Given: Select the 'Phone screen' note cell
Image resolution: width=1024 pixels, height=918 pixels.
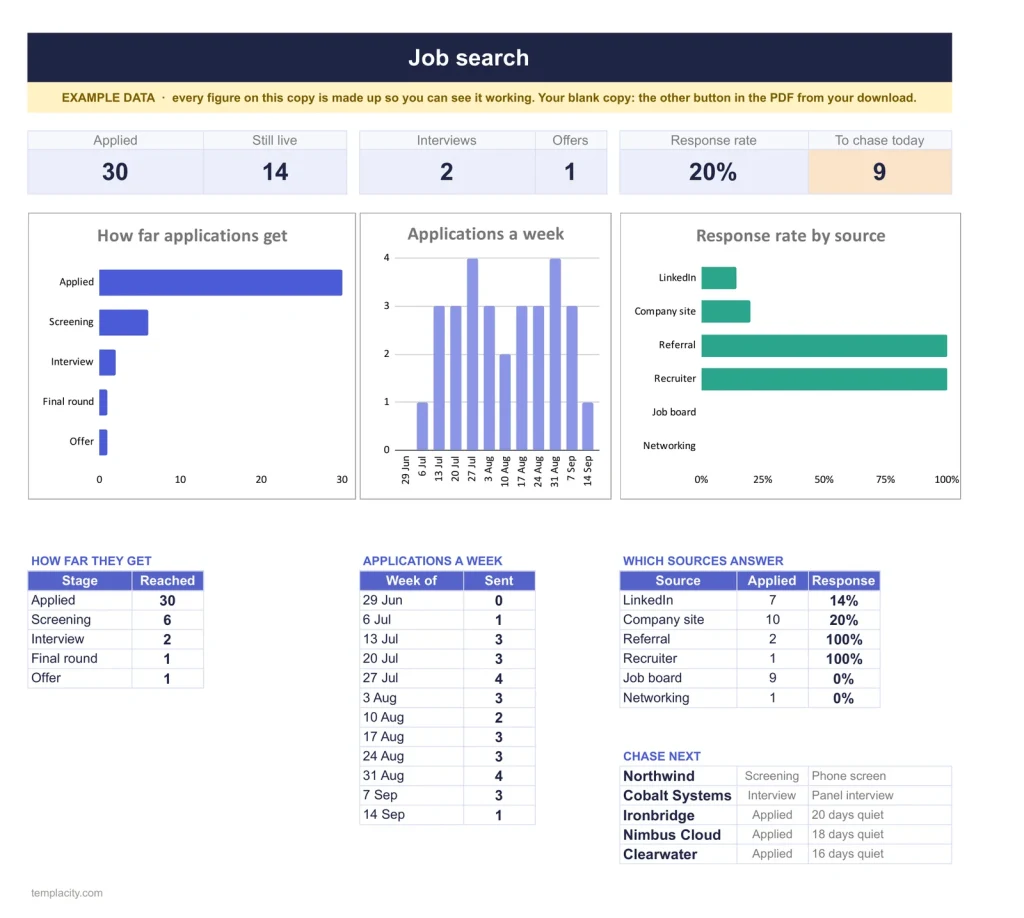Looking at the screenshot, I should point(880,776).
